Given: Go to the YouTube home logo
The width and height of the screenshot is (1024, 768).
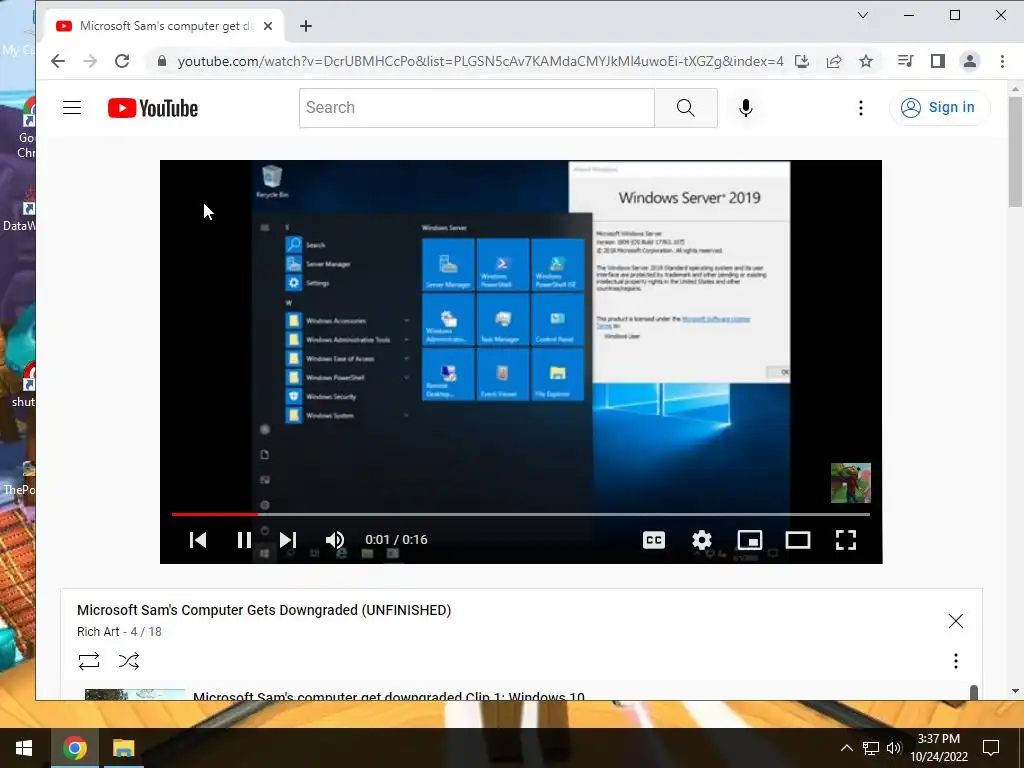Looking at the screenshot, I should (x=153, y=108).
